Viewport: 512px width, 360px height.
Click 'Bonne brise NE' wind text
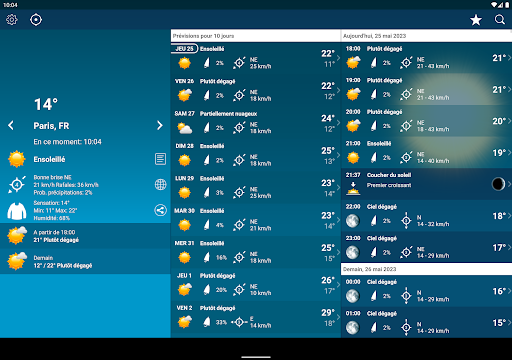tap(52, 177)
